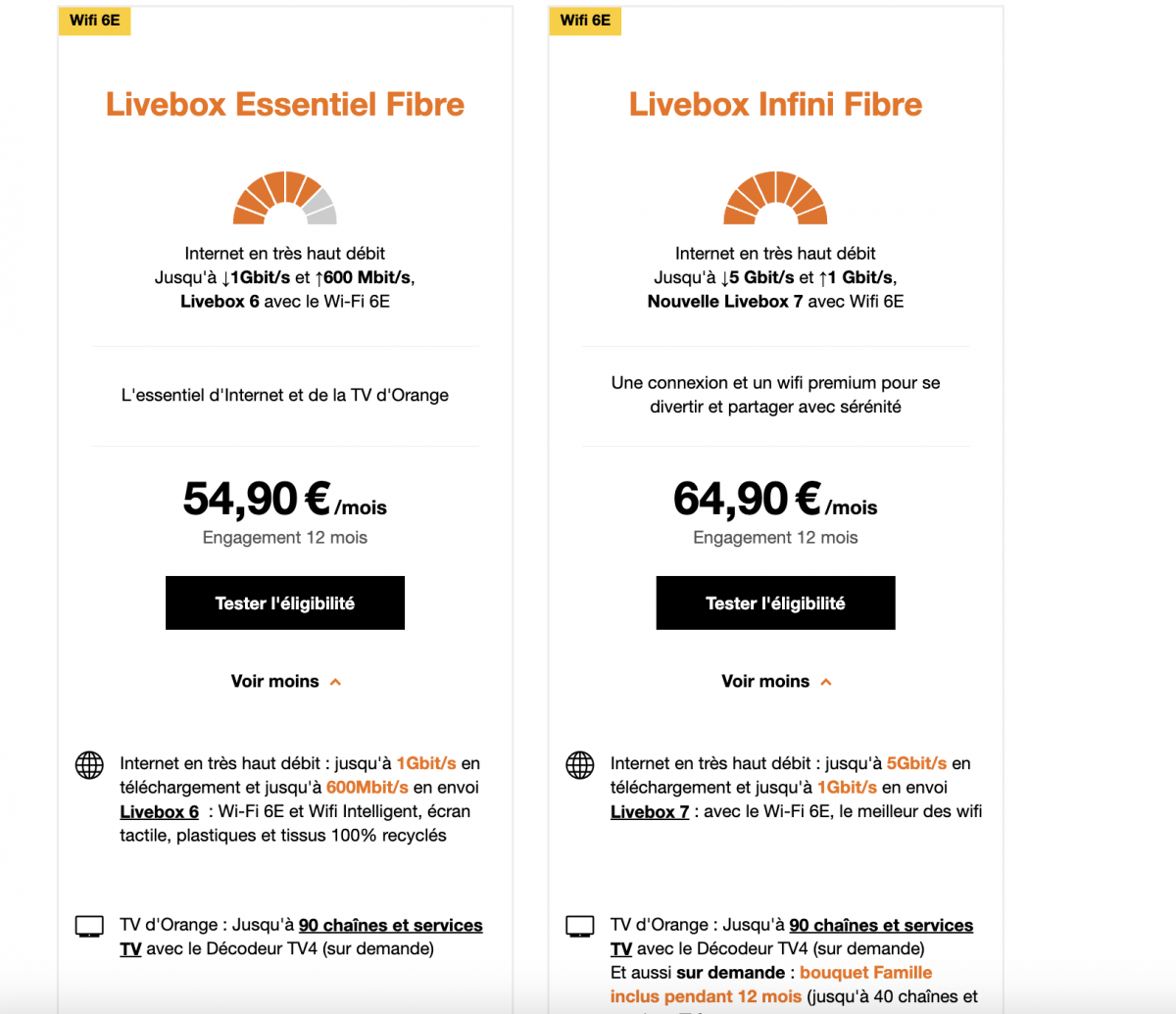This screenshot has height=1014, width=1176.
Task: Test eligibility for Livebox Essentiel Fibre
Action: click(285, 604)
